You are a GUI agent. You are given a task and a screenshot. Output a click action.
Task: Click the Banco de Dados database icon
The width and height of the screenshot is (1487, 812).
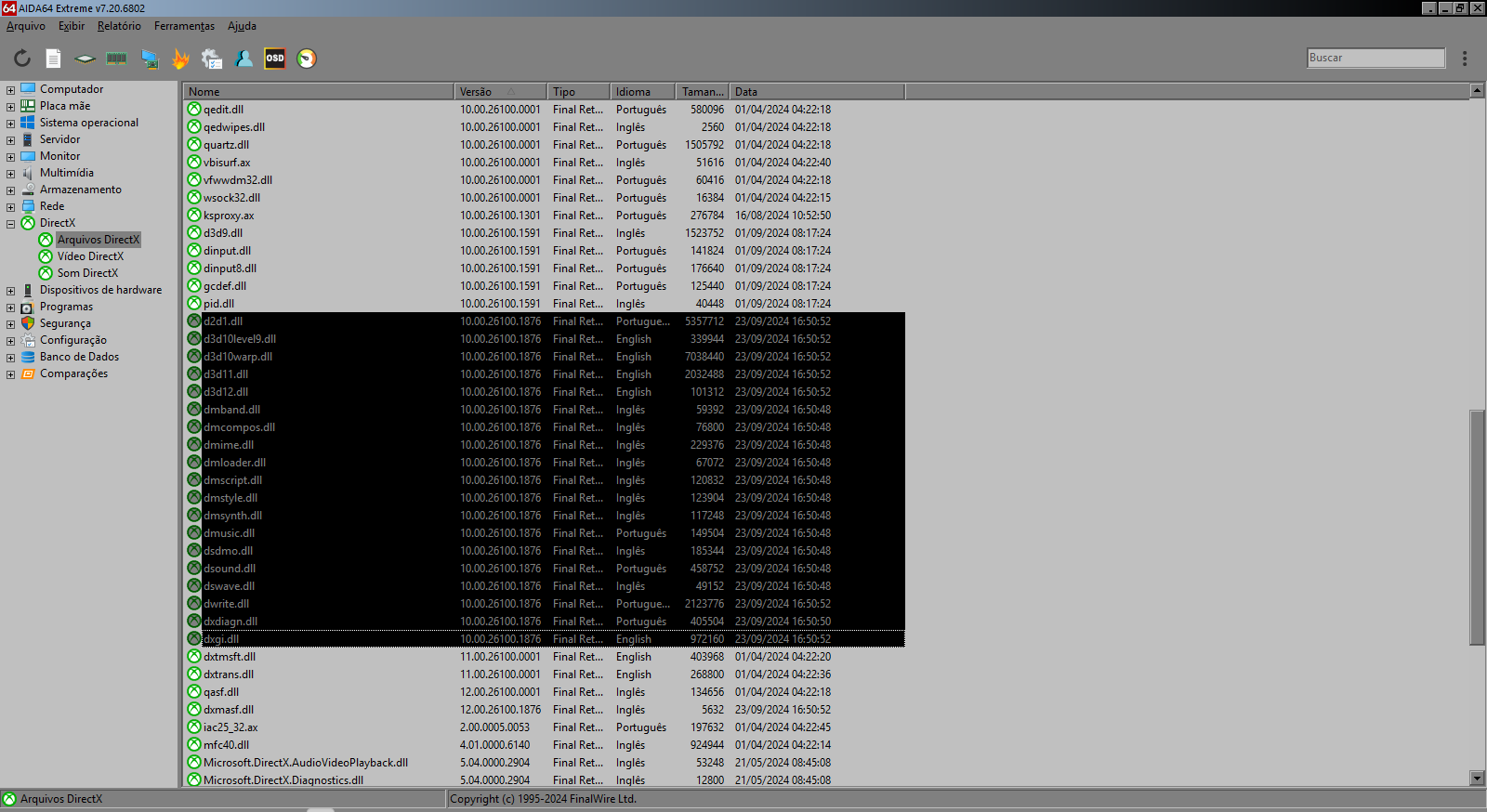pyautogui.click(x=28, y=357)
